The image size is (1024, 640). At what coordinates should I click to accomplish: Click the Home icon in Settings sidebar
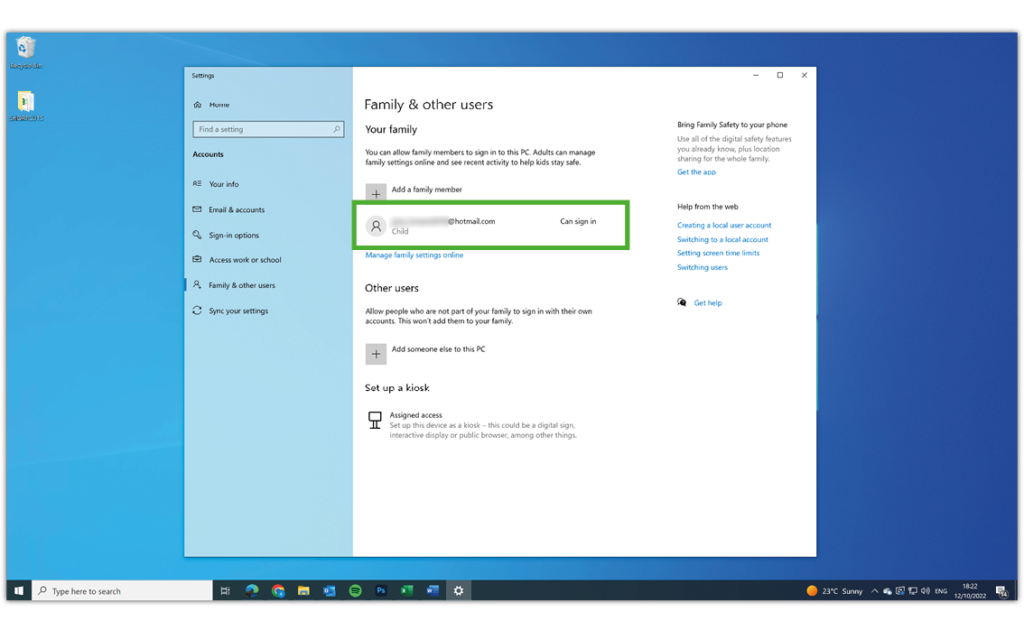point(198,105)
